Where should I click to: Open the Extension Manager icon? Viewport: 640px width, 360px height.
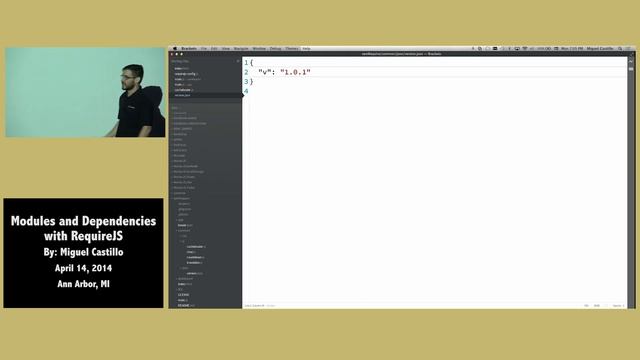[x=631, y=69]
